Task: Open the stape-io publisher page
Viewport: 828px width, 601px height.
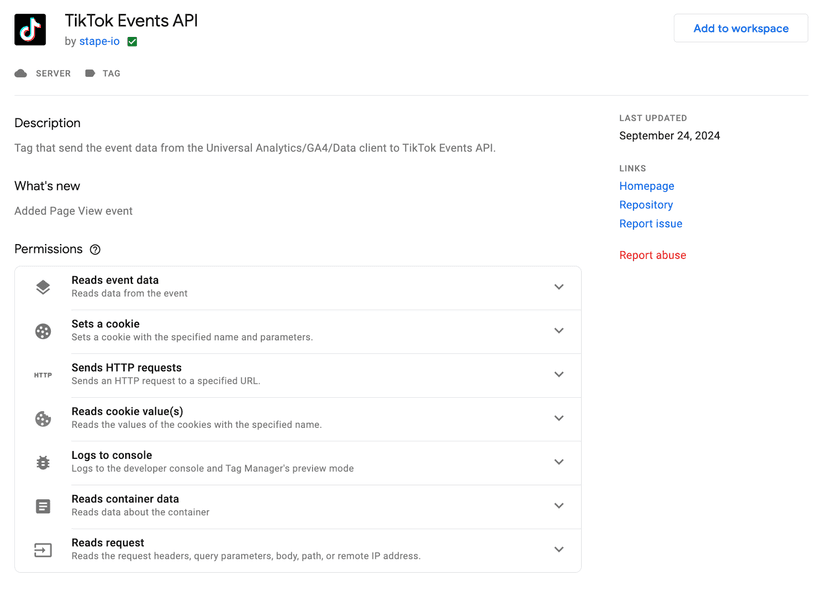Action: (x=98, y=42)
